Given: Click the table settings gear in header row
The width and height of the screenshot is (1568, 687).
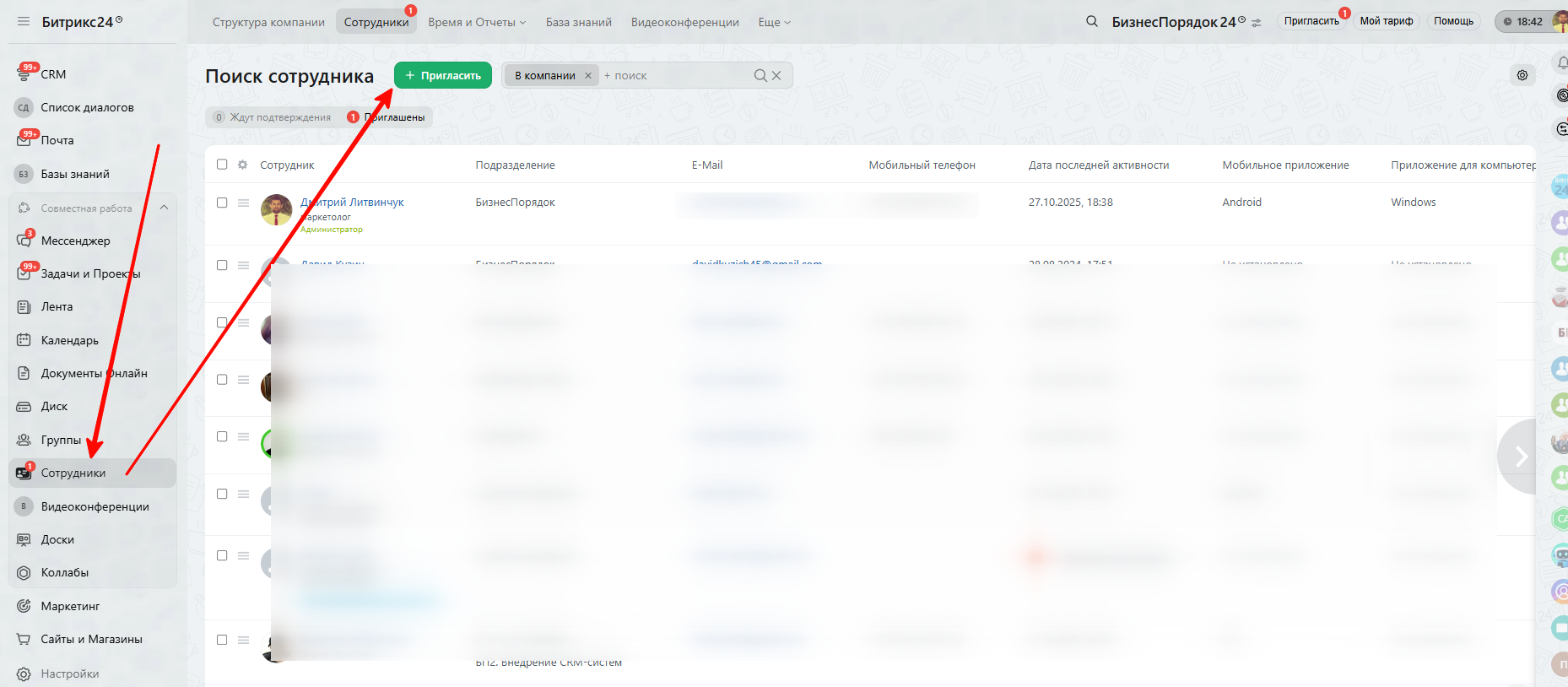Looking at the screenshot, I should point(243,165).
